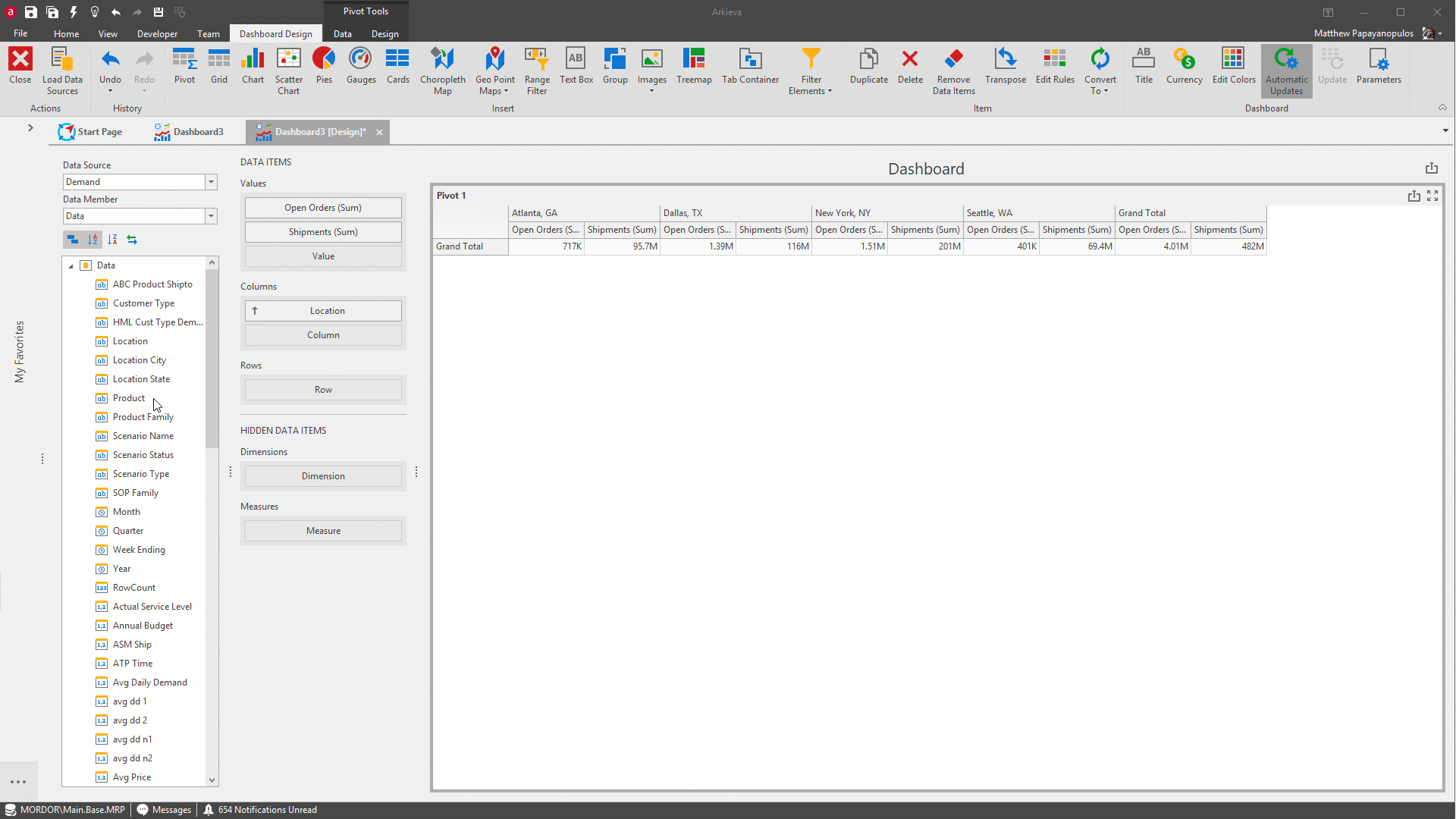Insert a Pies item
1456x819 pixels.
coord(324,66)
